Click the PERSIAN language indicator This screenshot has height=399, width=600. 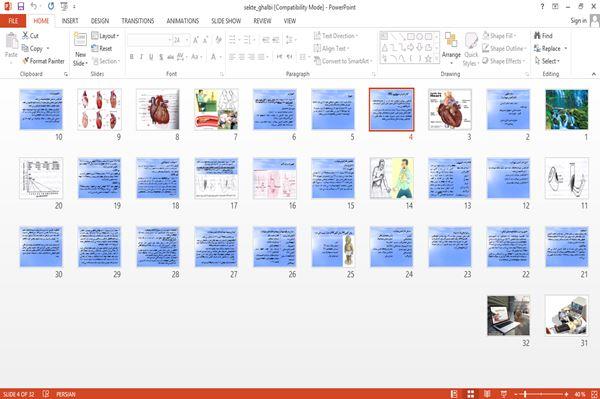pos(66,394)
